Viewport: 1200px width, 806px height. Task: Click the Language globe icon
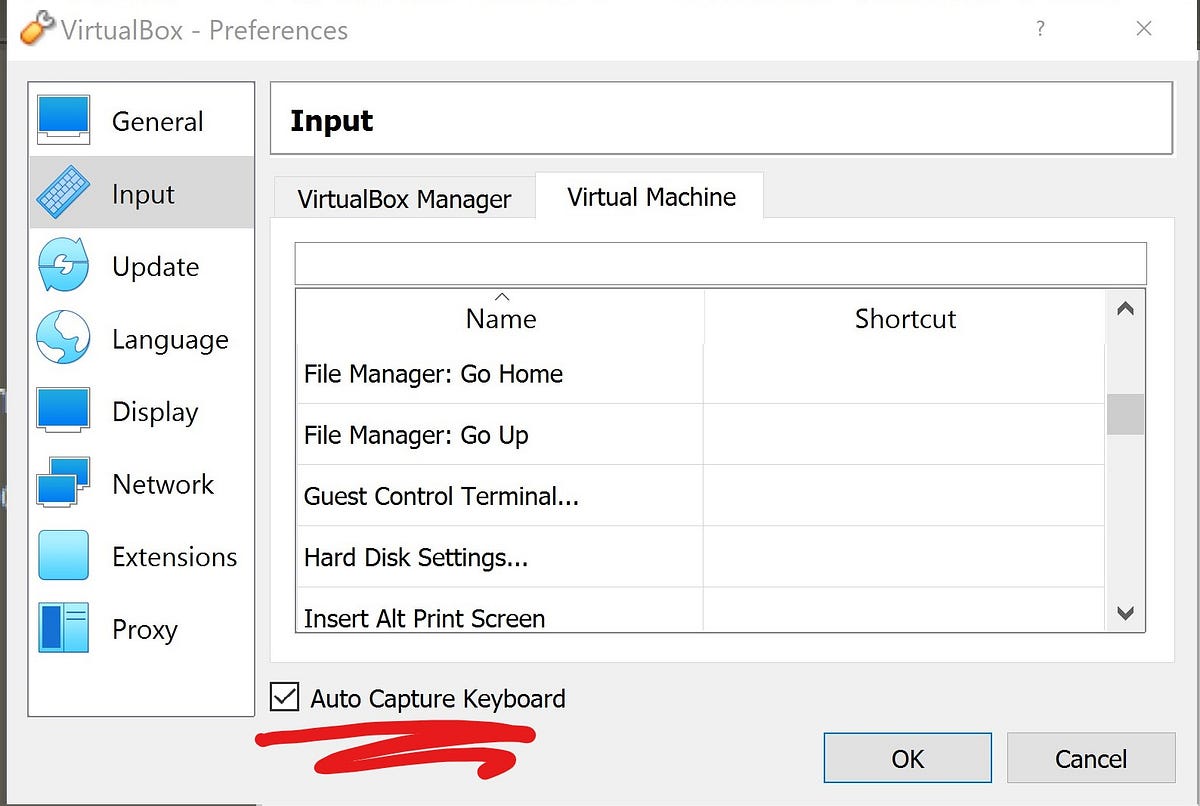click(64, 338)
